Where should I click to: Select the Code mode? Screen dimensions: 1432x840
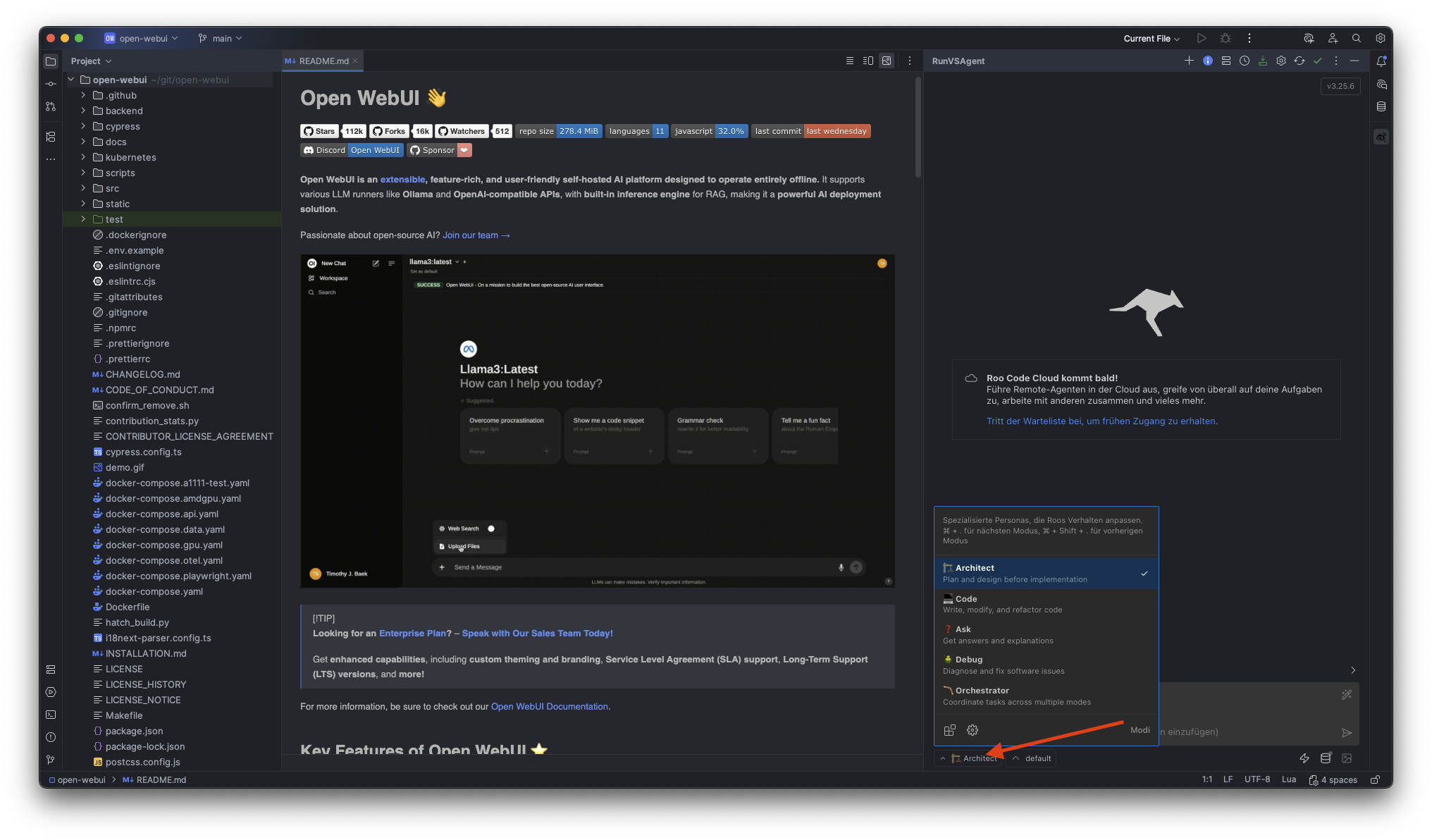pyautogui.click(x=1046, y=604)
